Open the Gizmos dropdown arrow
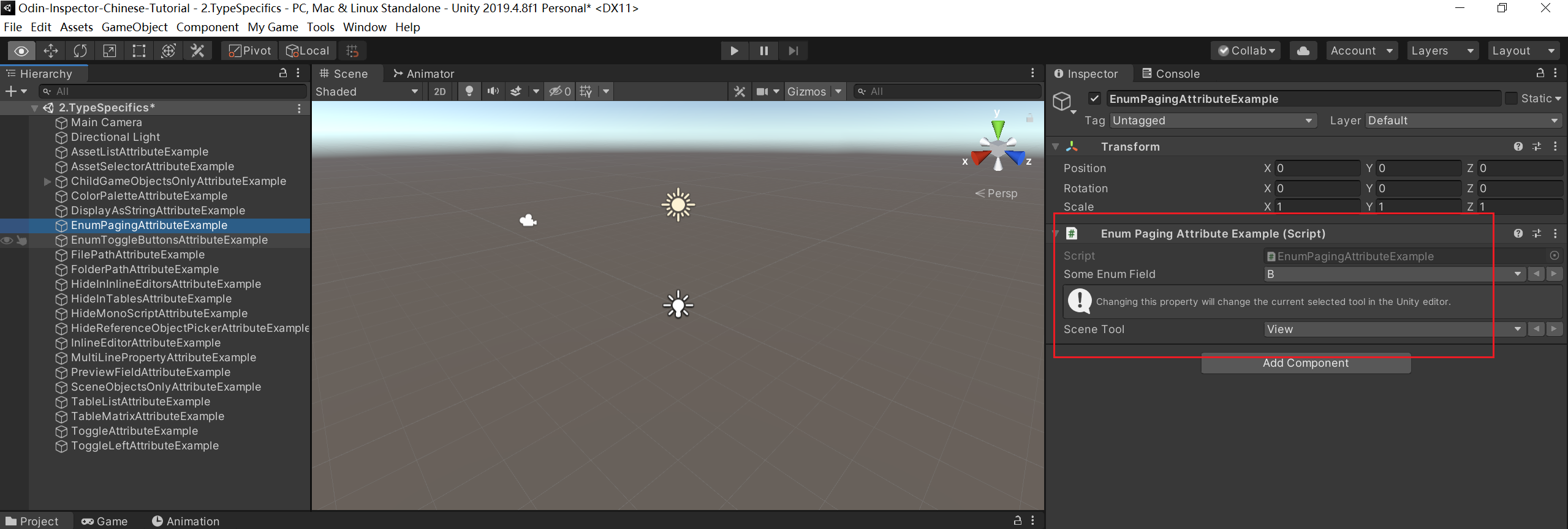Viewport: 1568px width, 529px height. tap(838, 91)
